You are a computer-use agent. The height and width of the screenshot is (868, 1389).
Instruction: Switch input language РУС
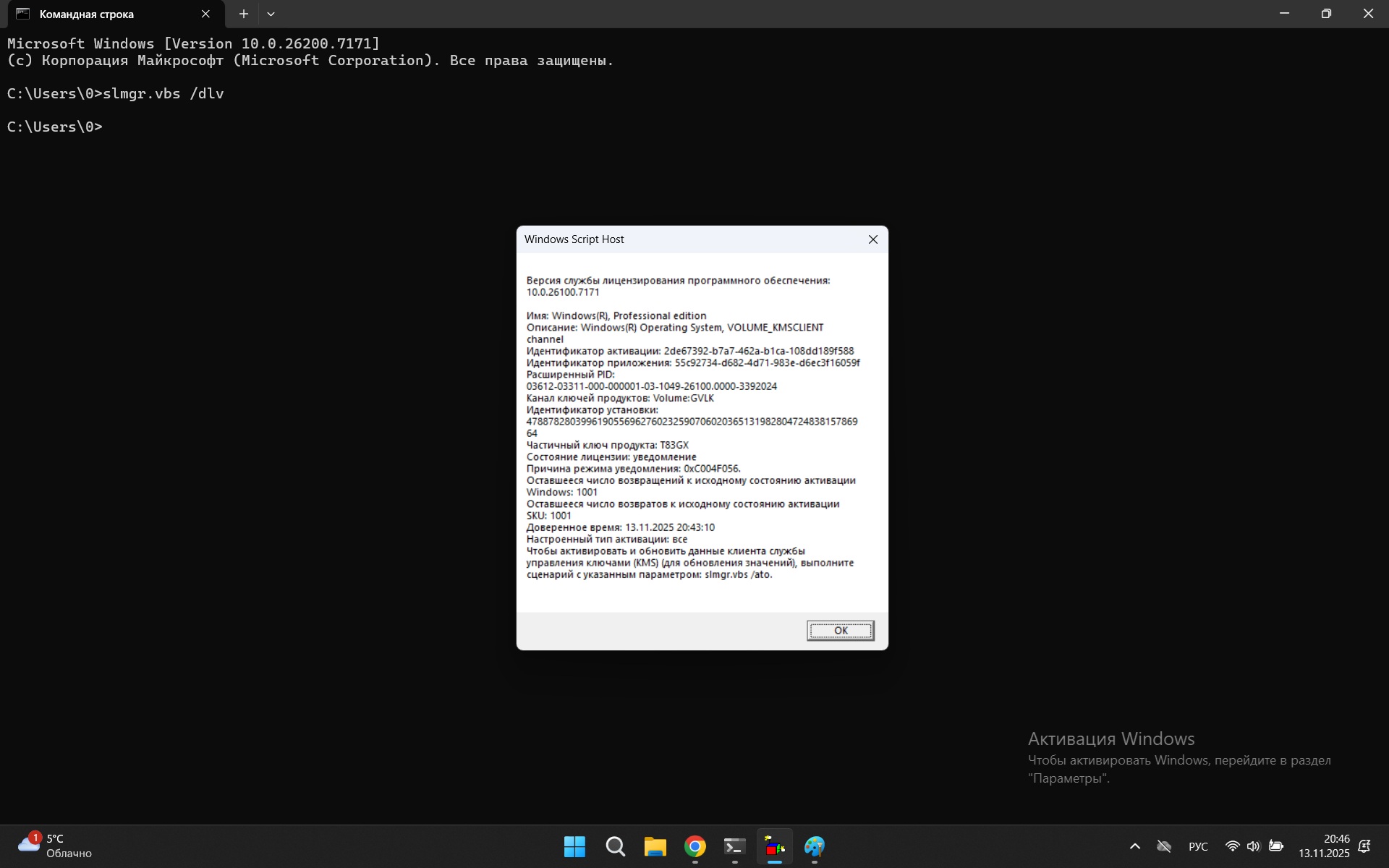tap(1198, 846)
